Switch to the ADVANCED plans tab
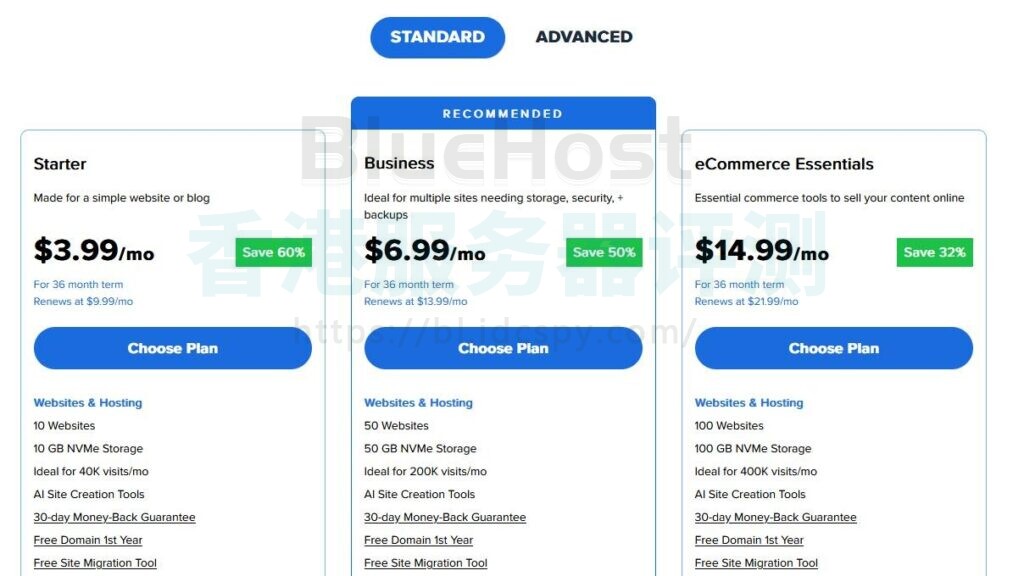This screenshot has height=576, width=1024. pos(584,37)
